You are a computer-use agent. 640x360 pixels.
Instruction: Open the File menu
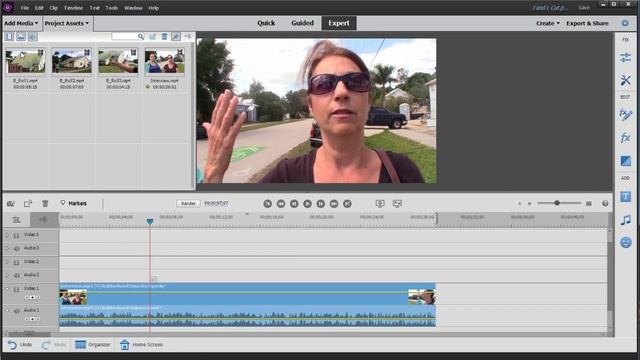(24, 8)
